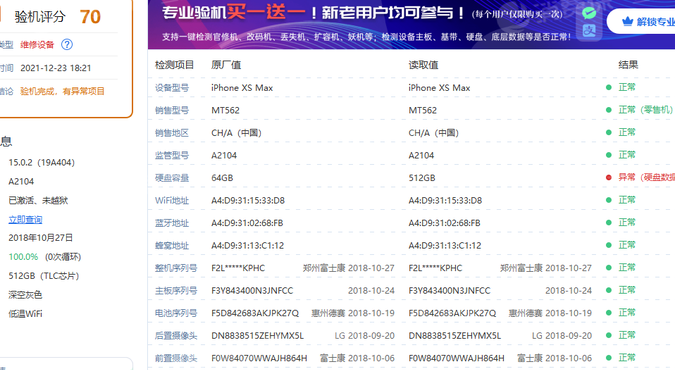Image resolution: width=675 pixels, height=370 pixels.
Task: Click A2104 in the 读取值 column
Action: coord(421,155)
